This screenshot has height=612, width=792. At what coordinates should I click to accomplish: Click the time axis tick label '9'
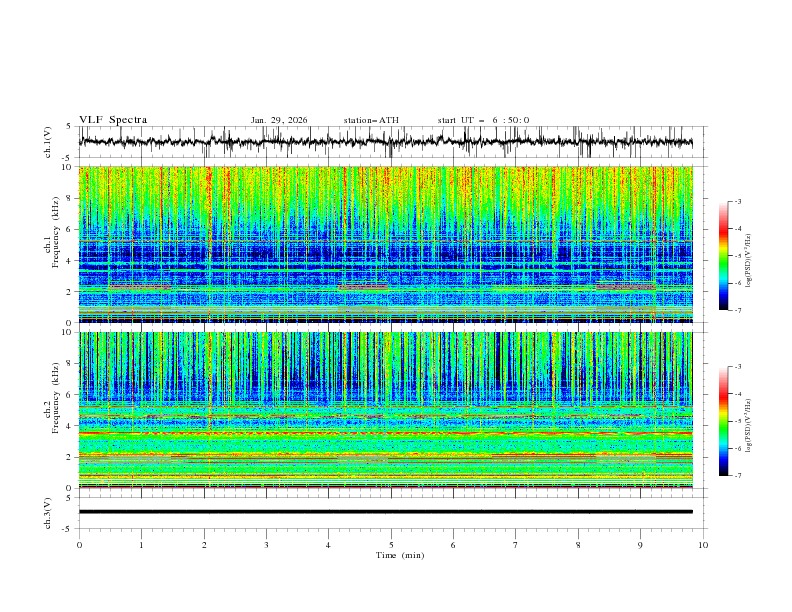point(640,545)
